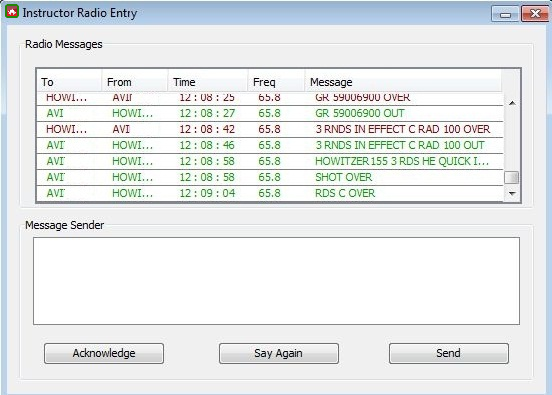552x395 pixels.
Task: Sort messages by the From column header
Action: pos(135,82)
